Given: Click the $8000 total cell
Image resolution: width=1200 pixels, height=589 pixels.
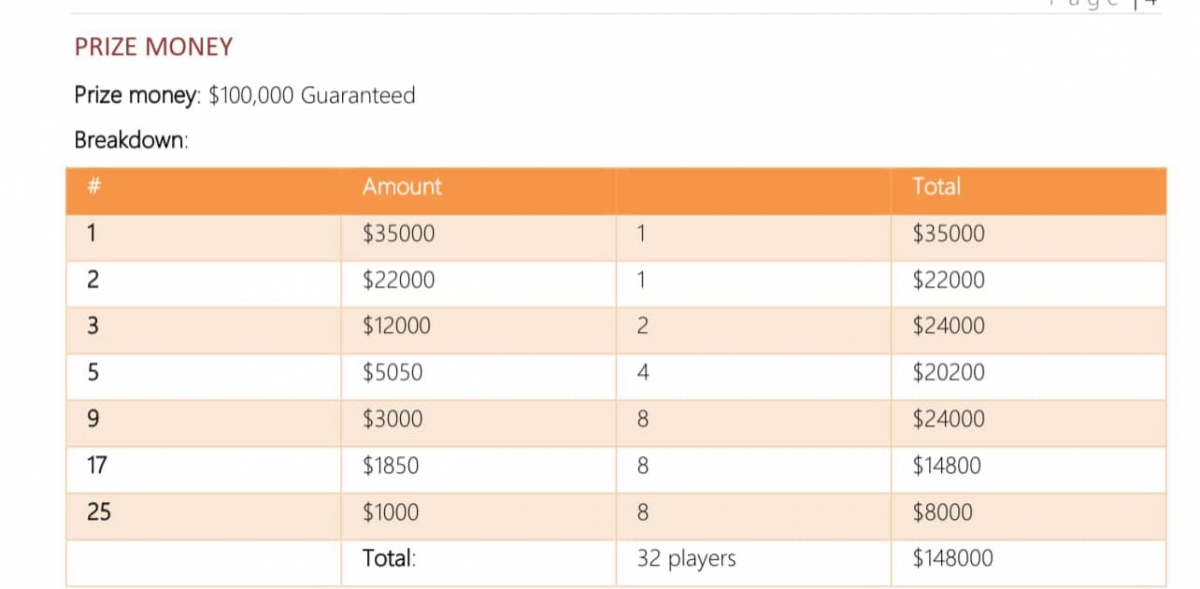Looking at the screenshot, I should click(942, 513).
